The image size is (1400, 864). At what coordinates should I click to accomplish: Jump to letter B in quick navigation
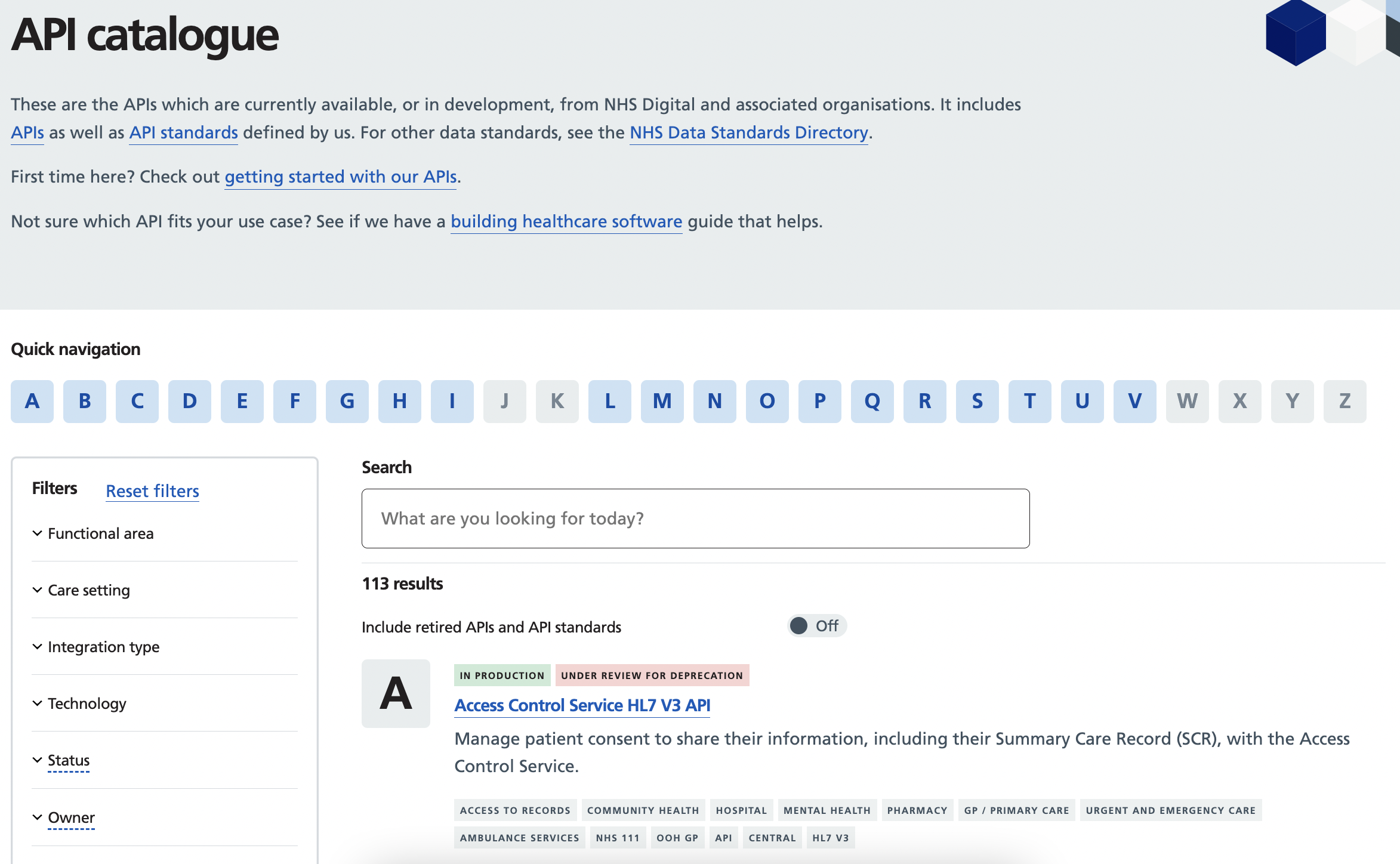[x=85, y=401]
